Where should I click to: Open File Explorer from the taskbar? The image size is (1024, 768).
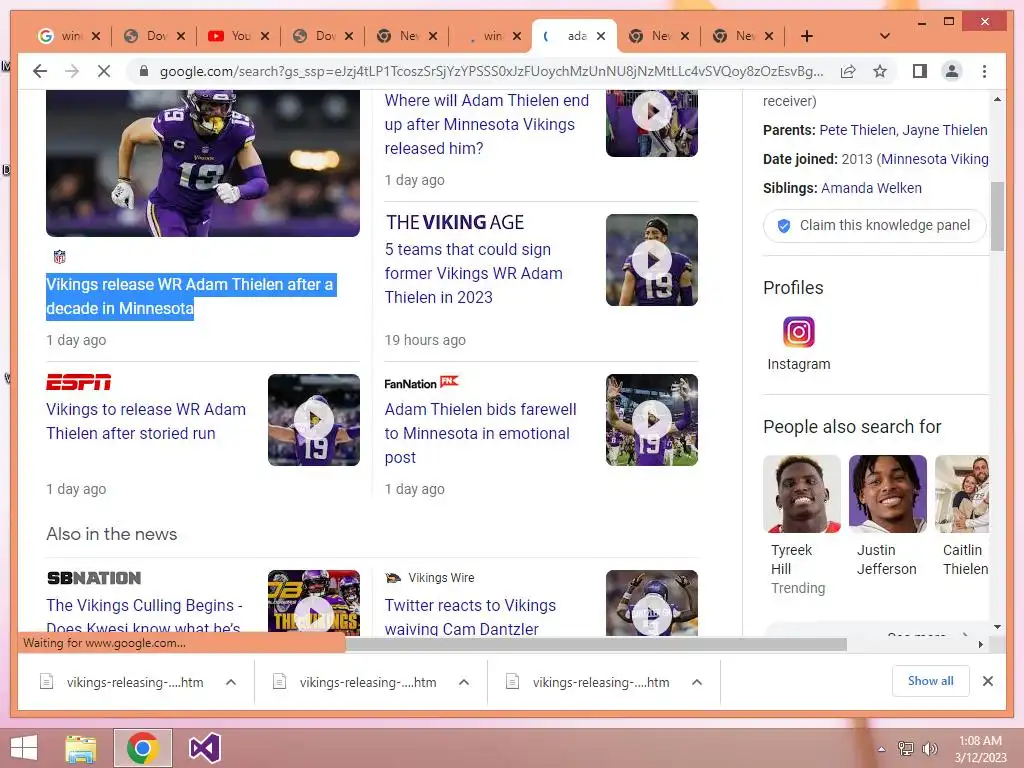click(x=80, y=748)
